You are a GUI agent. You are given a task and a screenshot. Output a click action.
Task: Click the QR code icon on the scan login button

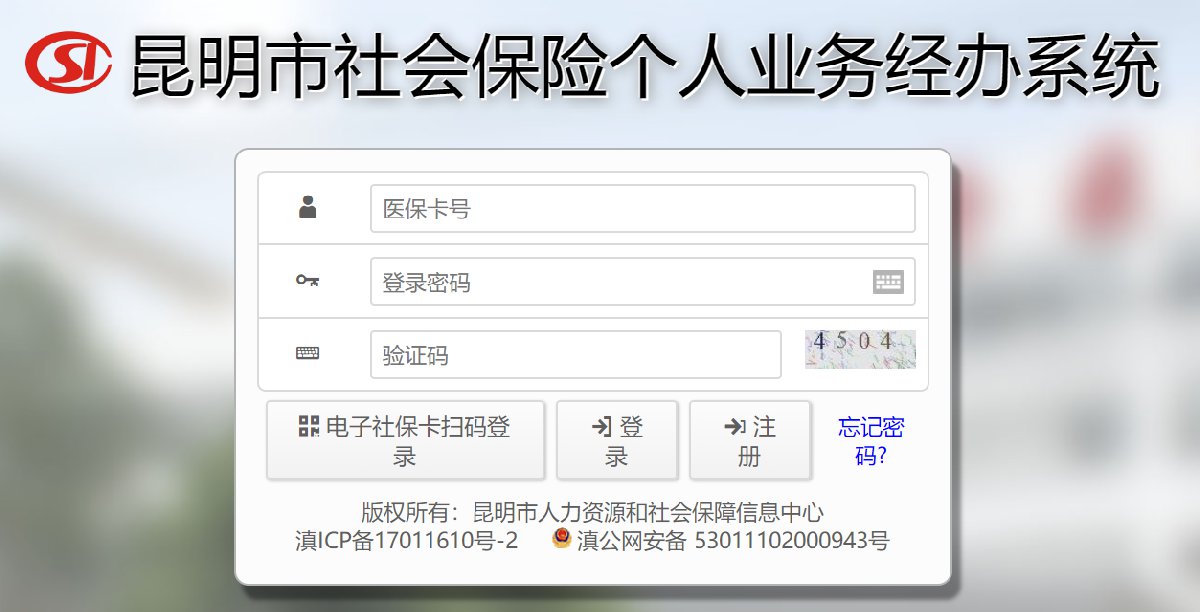pos(309,426)
